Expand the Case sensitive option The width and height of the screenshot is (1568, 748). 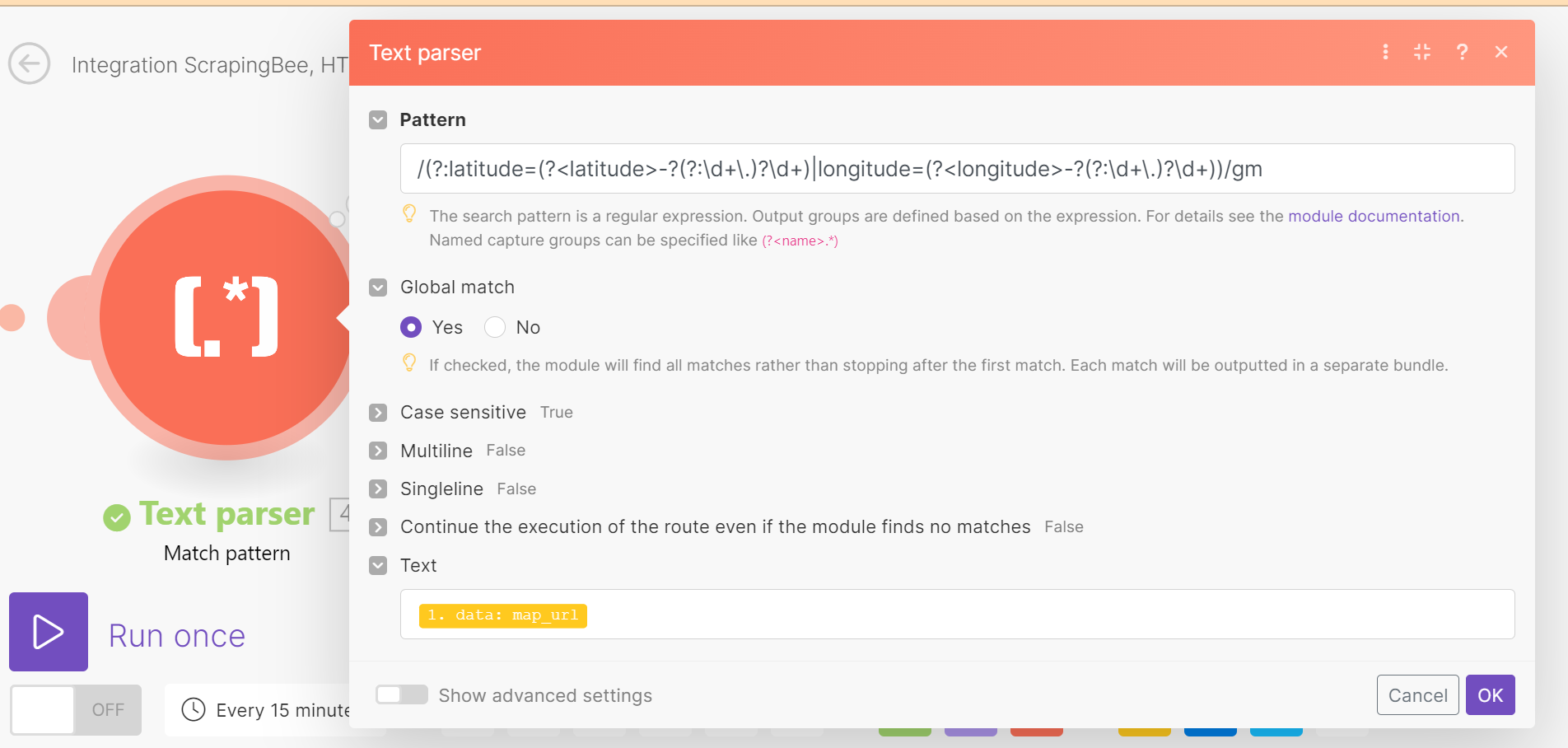378,413
